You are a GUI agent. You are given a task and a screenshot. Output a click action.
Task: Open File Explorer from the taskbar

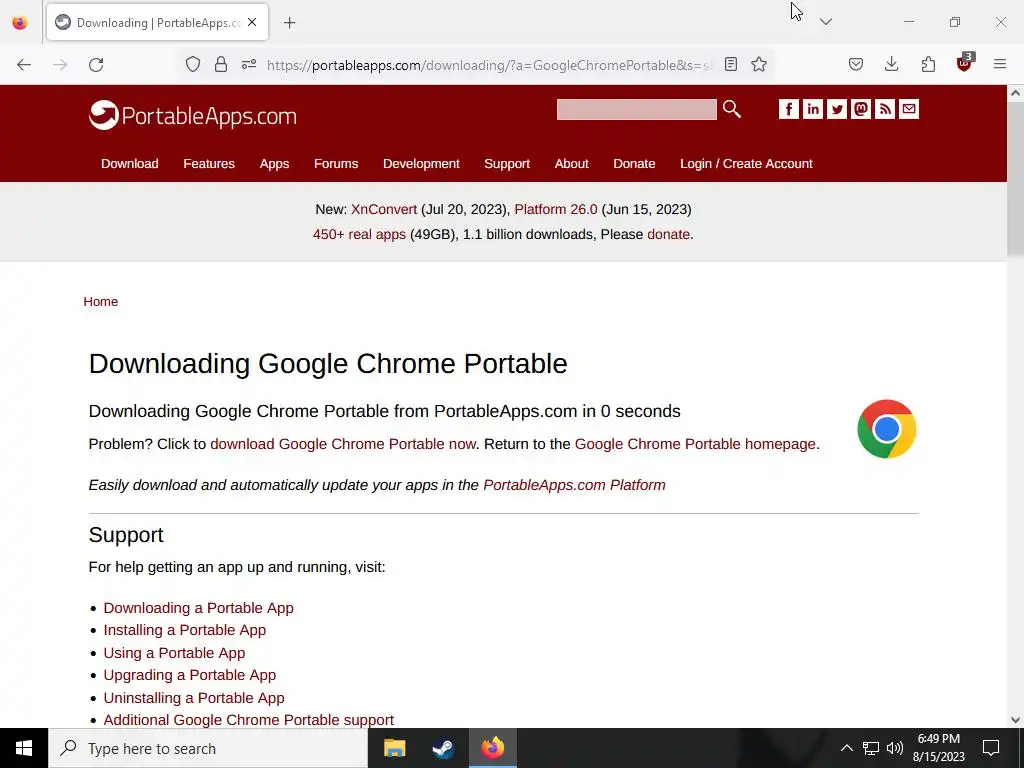(394, 748)
